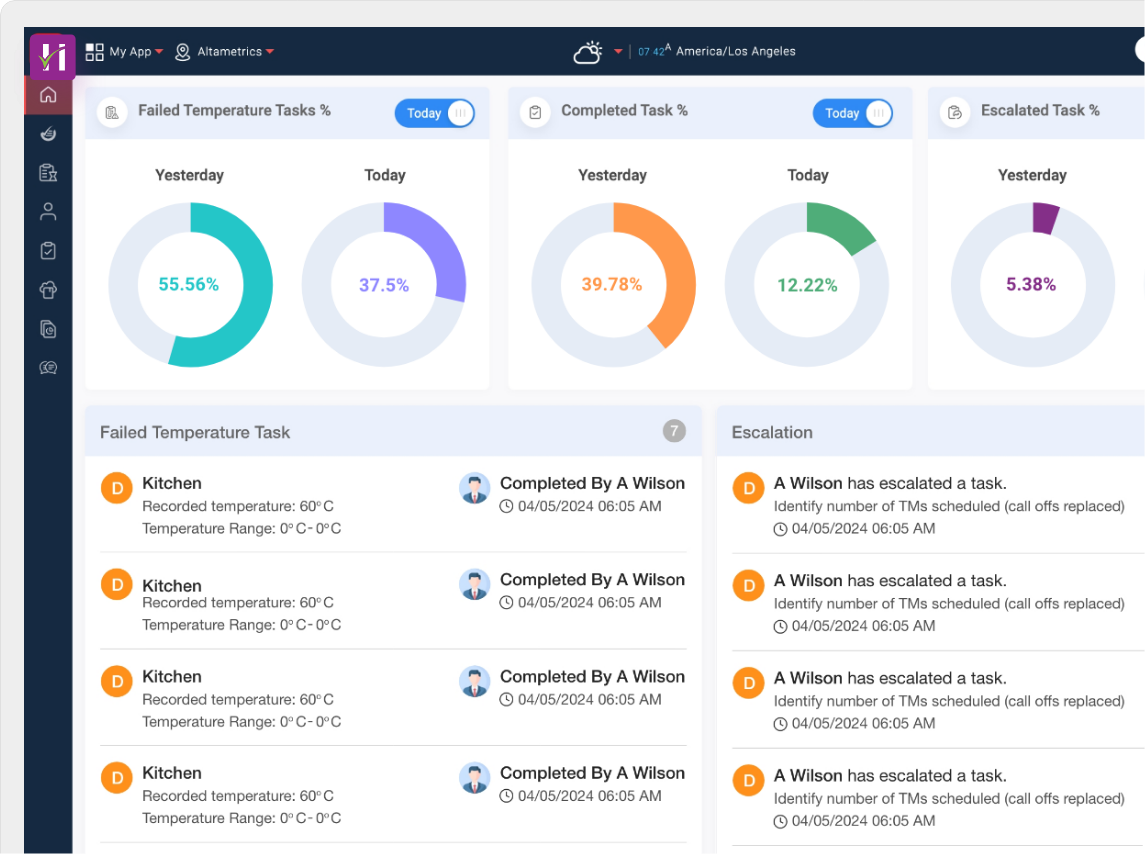Expand the My App dropdown
Viewport: 1145px width, 854px height.
pos(125,52)
